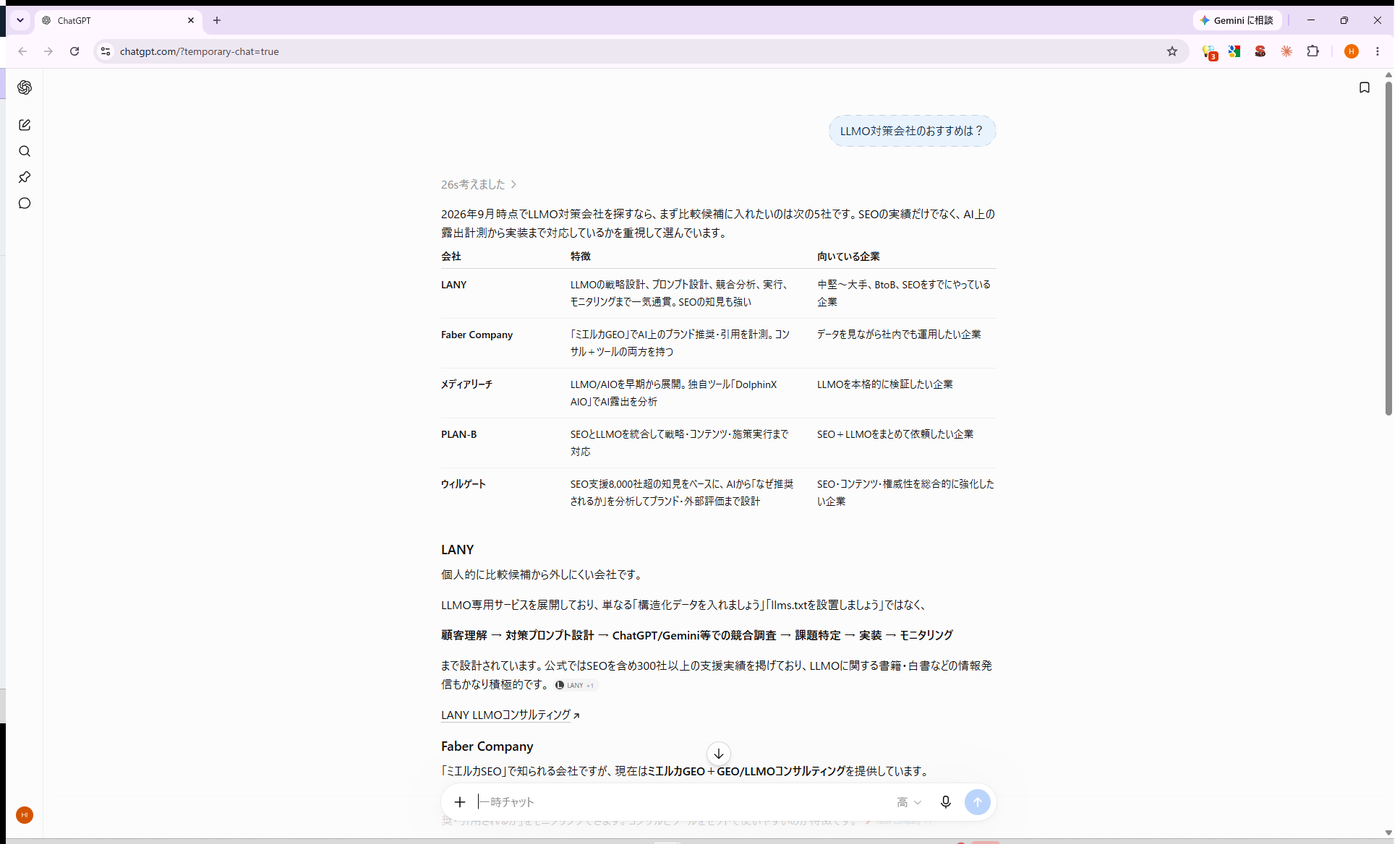The image size is (1400, 844).
Task: Click the 向いている企業 column header
Action: pyautogui.click(x=848, y=257)
